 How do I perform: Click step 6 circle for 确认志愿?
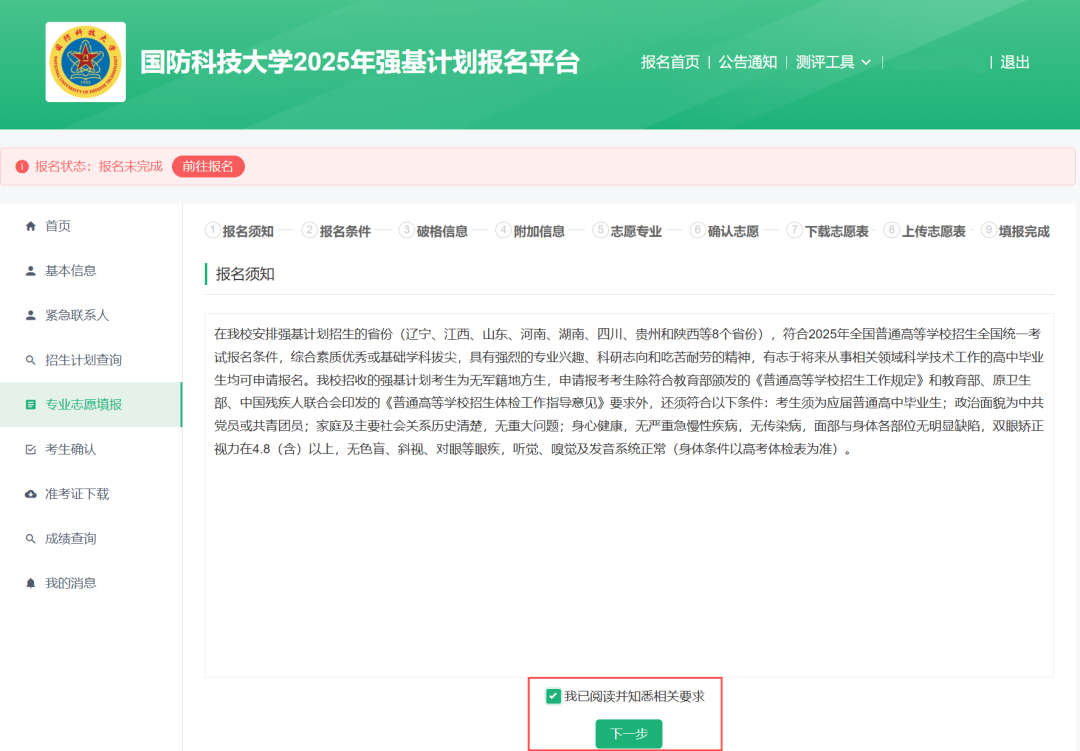tap(698, 230)
